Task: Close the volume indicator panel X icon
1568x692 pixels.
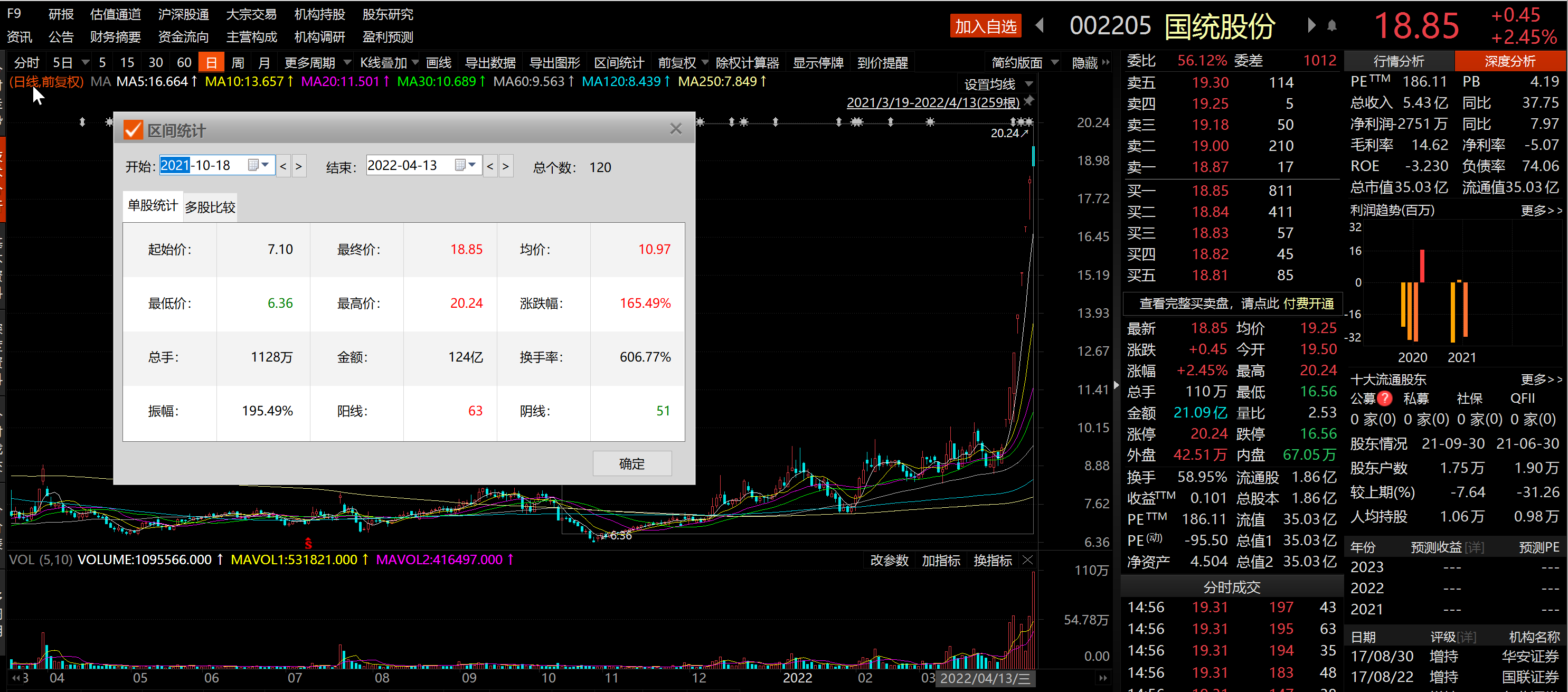Action: [1027, 560]
